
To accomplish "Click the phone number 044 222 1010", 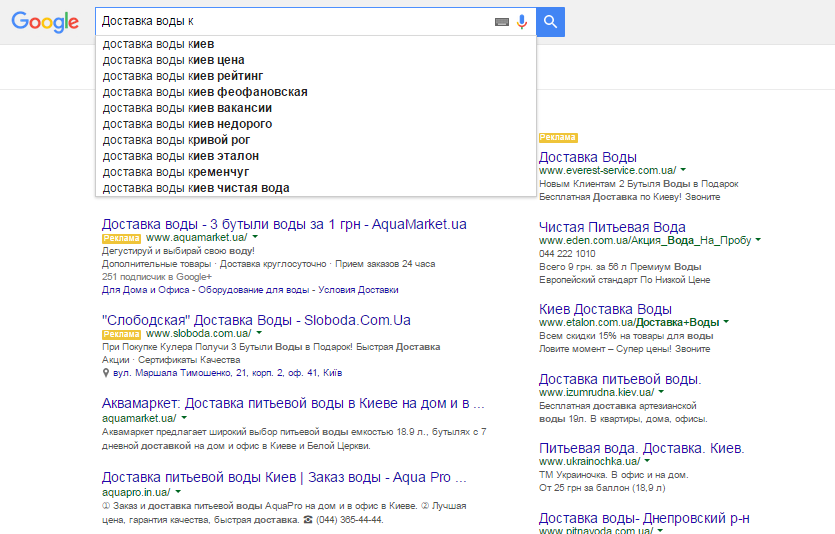I will click(x=567, y=254).
